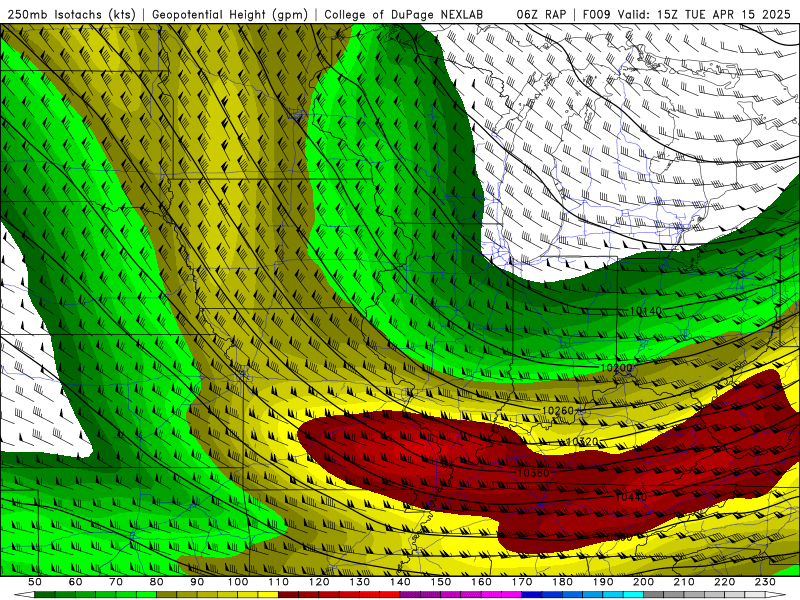The image size is (800, 600).
Task: Click the 10140 height contour label
Action: coord(646,310)
